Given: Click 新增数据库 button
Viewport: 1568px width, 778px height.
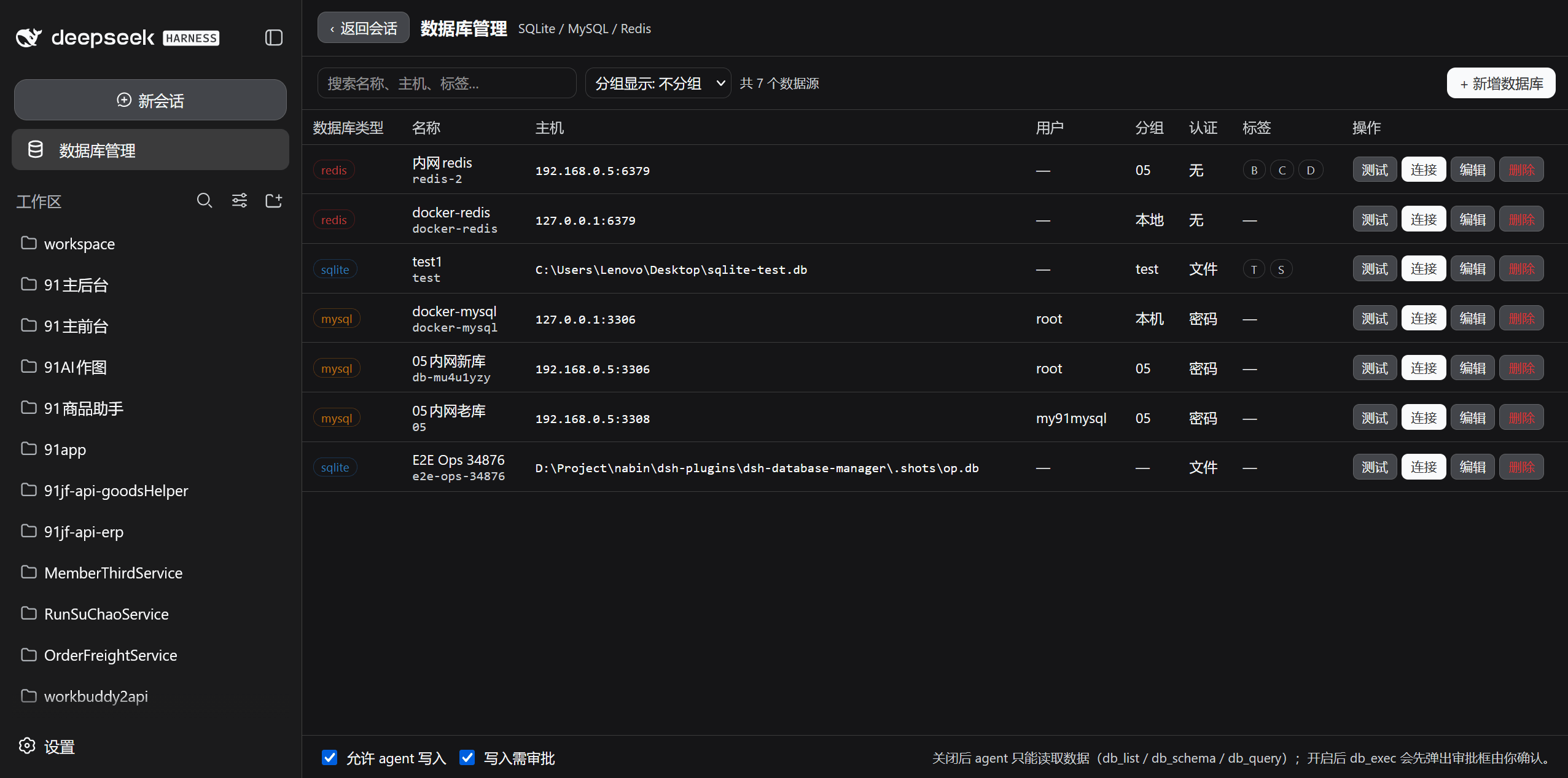Looking at the screenshot, I should coord(1501,83).
